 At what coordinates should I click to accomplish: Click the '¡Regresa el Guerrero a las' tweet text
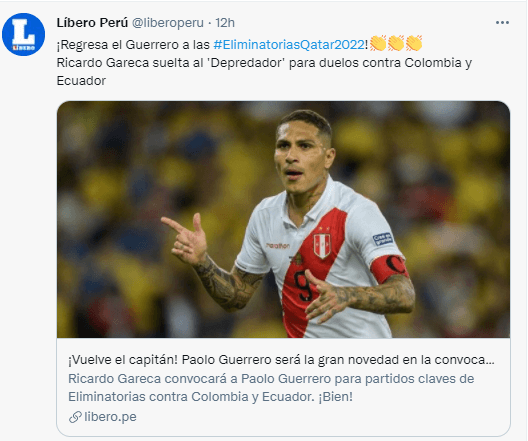133,44
